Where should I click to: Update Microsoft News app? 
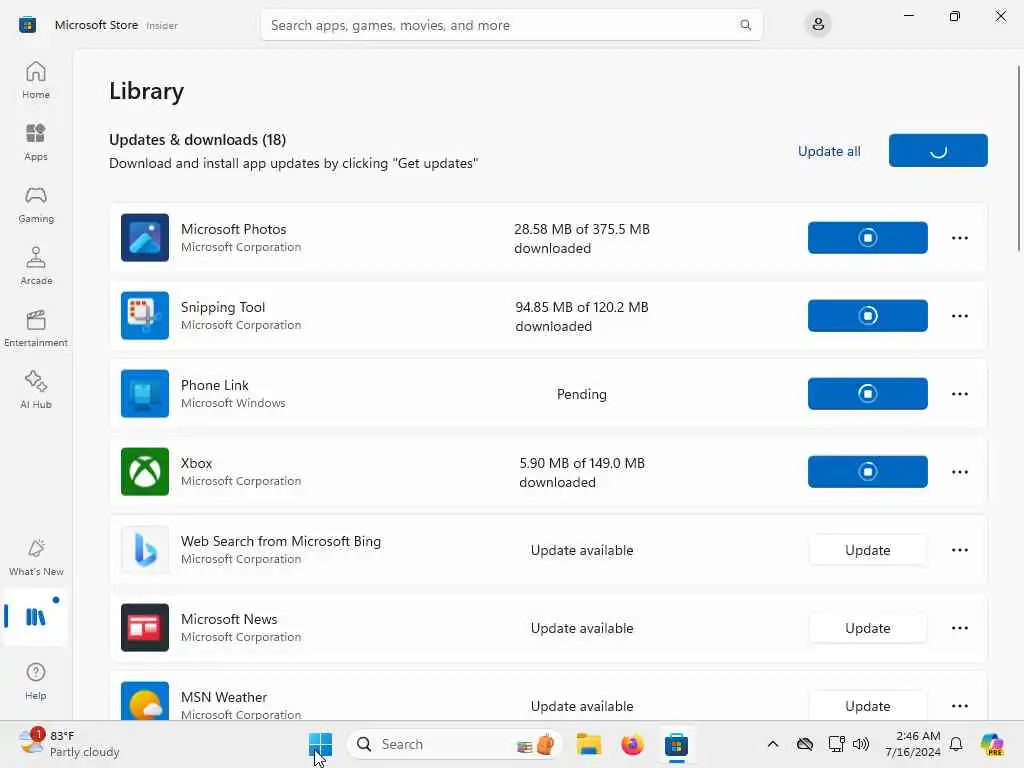pos(867,628)
